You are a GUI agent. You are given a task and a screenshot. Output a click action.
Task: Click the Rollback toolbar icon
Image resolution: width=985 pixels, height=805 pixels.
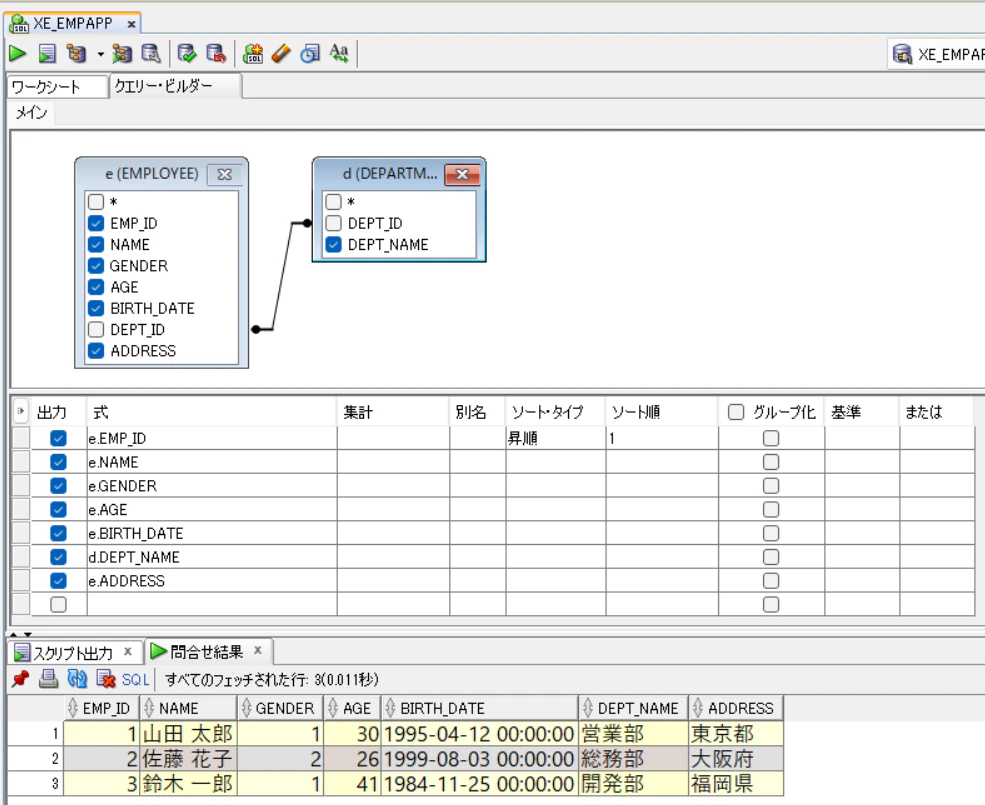216,54
